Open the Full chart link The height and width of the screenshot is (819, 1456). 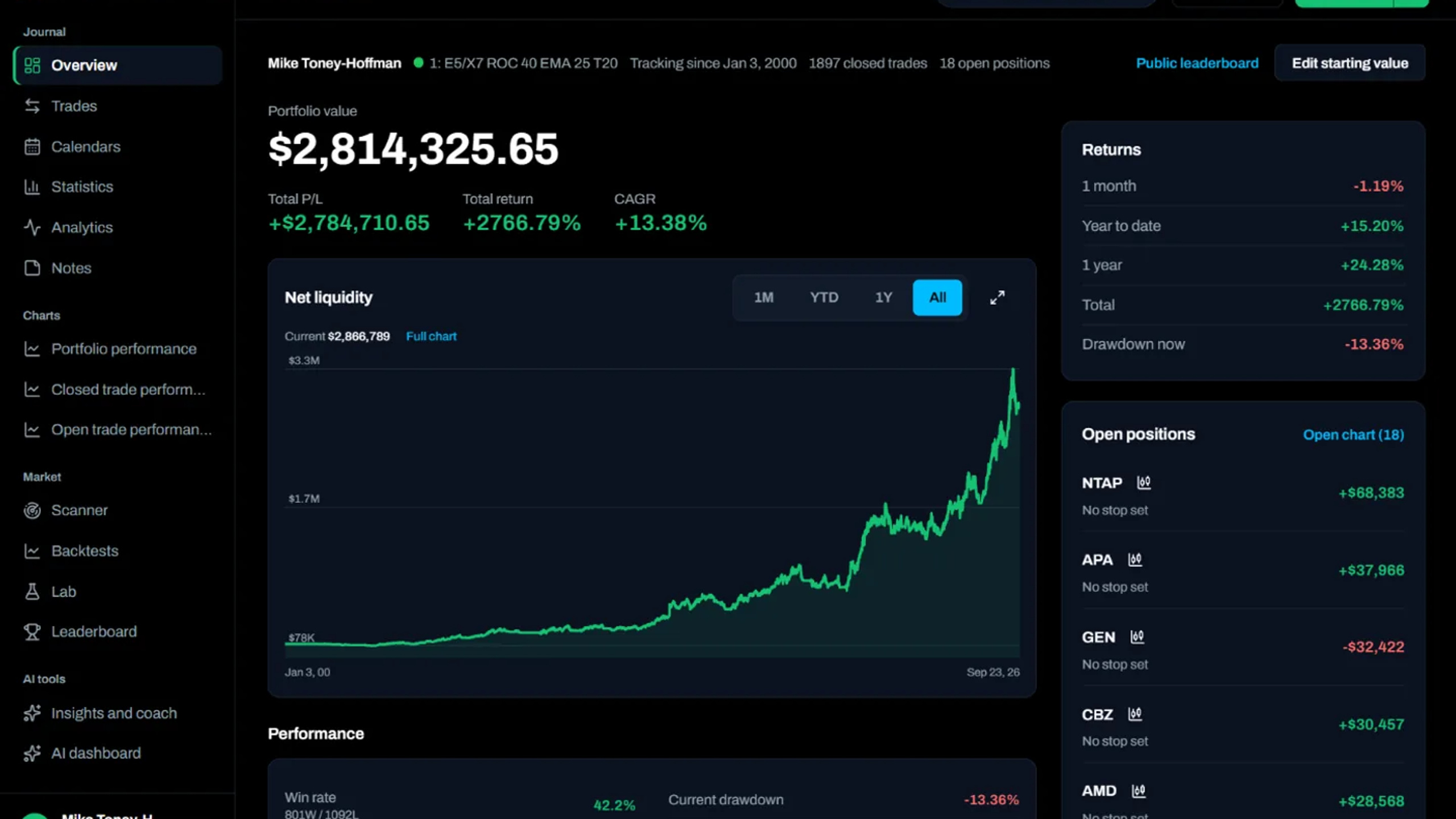coord(431,336)
